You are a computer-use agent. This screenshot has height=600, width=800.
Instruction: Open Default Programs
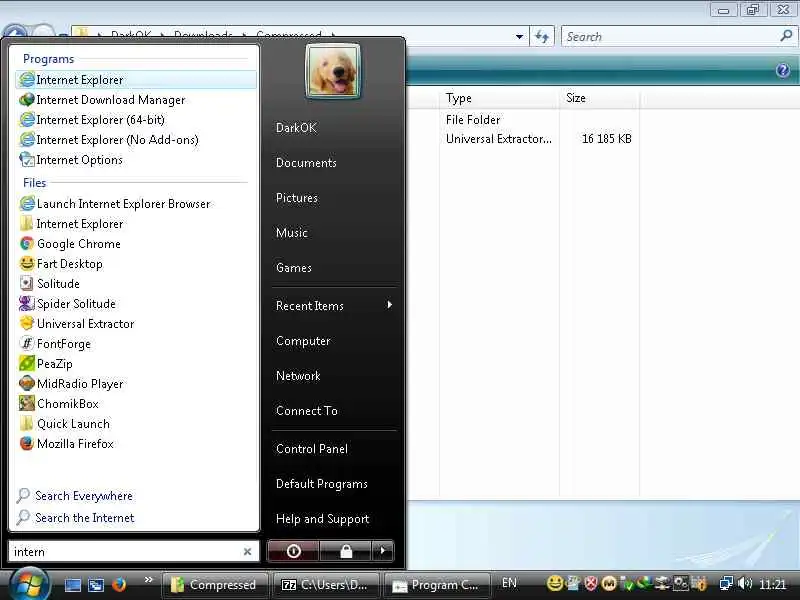tap(322, 484)
